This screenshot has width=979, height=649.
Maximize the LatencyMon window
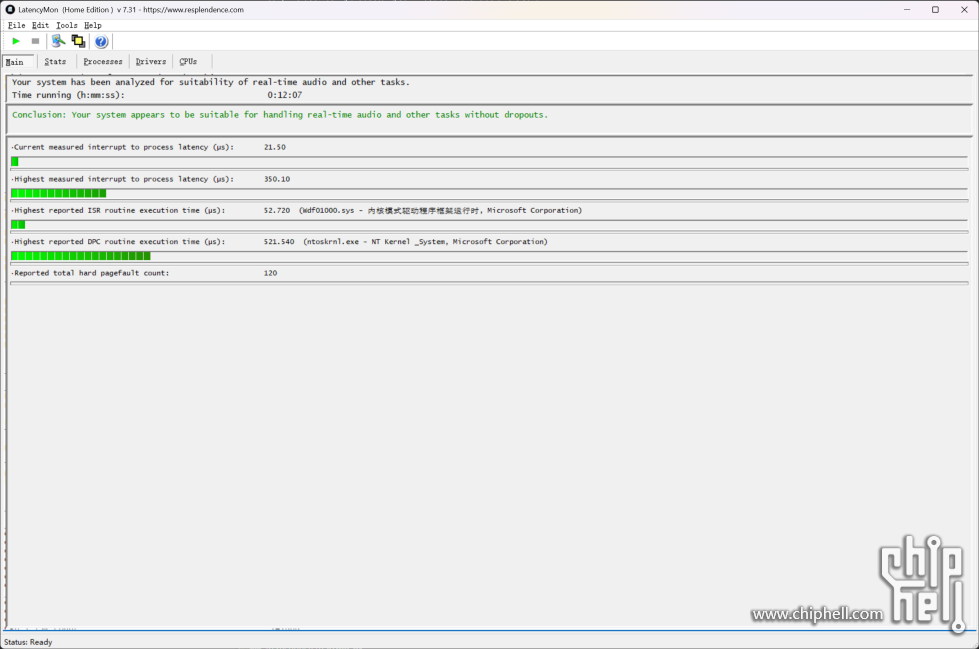[935, 9]
